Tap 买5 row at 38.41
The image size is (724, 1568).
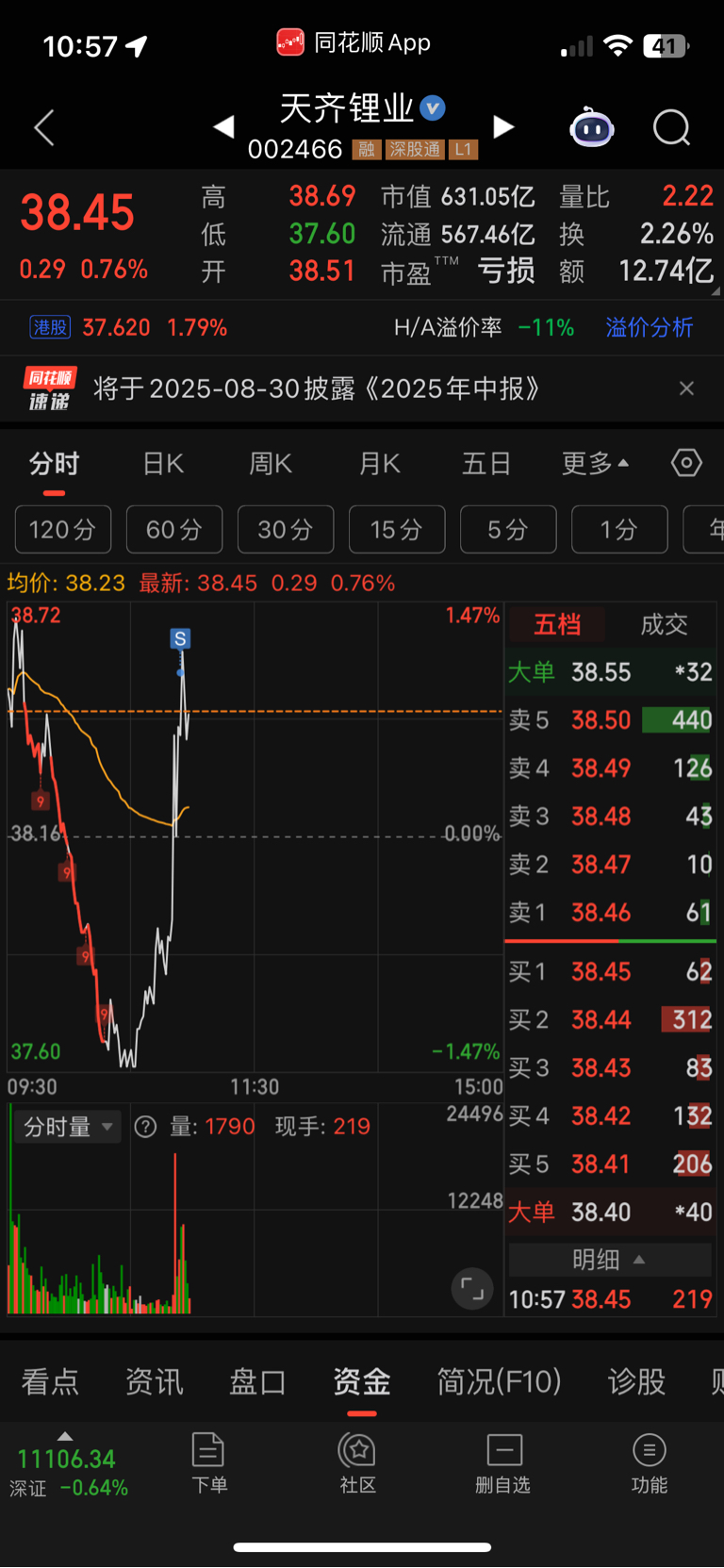[611, 1164]
